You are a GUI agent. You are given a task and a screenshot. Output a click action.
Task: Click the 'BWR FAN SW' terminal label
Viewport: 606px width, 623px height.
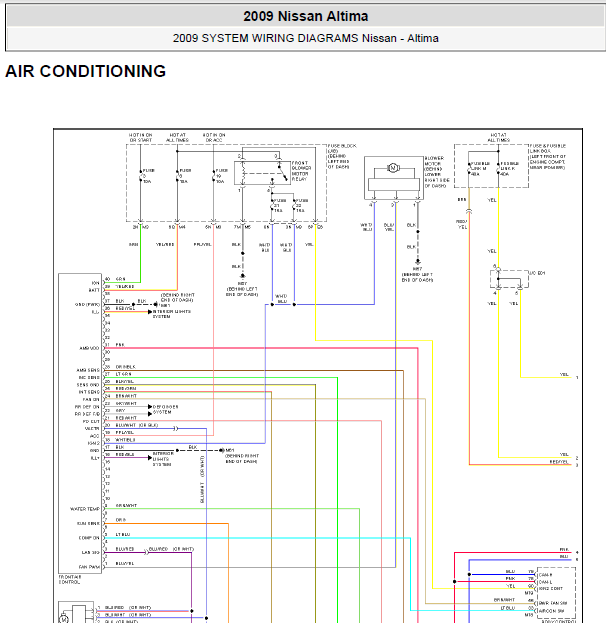[x=553, y=603]
